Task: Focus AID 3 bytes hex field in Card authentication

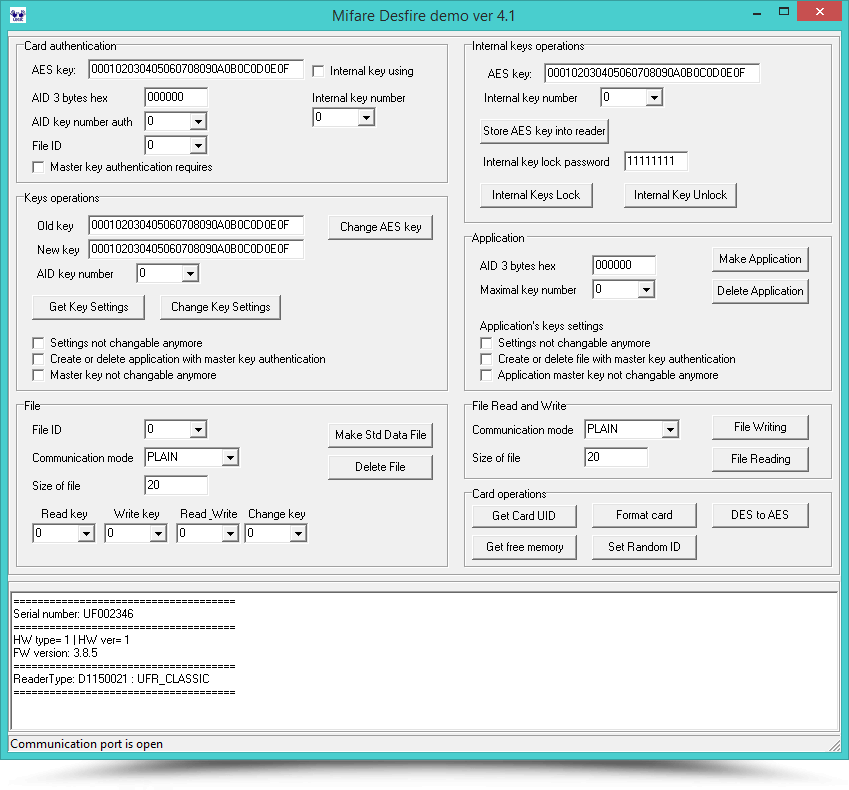Action: pyautogui.click(x=176, y=97)
